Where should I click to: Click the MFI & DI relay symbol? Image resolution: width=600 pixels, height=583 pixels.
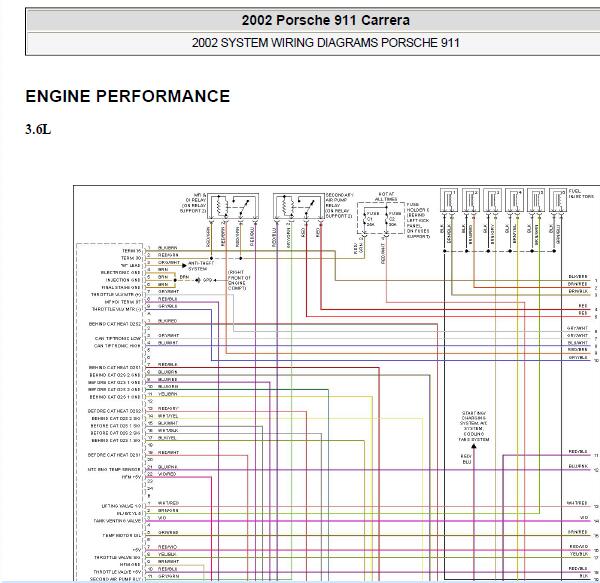(233, 206)
